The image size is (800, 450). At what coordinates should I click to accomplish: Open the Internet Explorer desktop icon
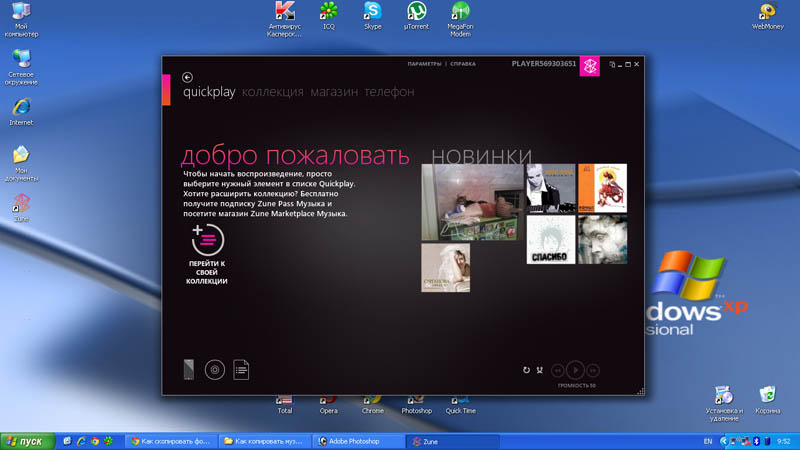pyautogui.click(x=21, y=112)
